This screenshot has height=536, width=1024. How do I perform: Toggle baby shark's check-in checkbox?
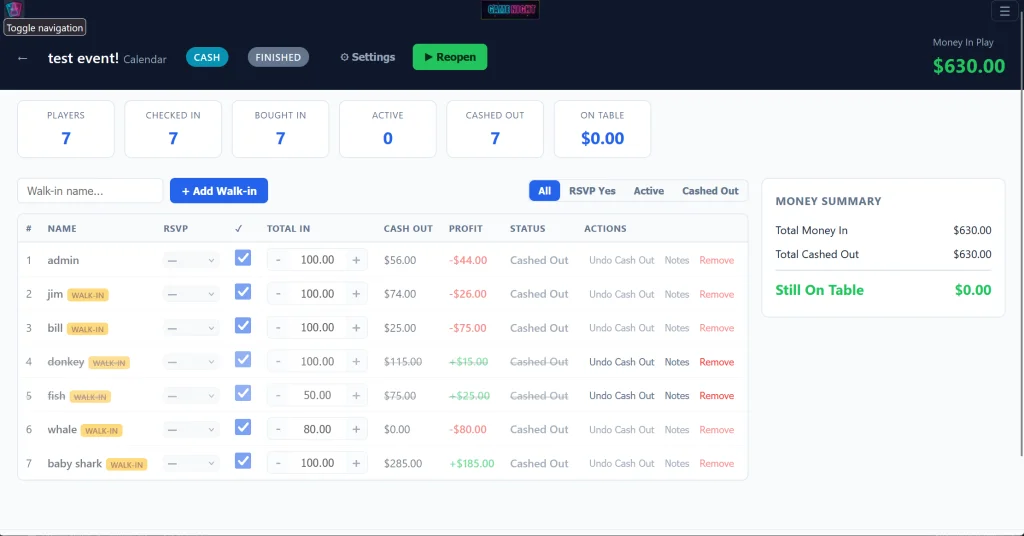[243, 461]
